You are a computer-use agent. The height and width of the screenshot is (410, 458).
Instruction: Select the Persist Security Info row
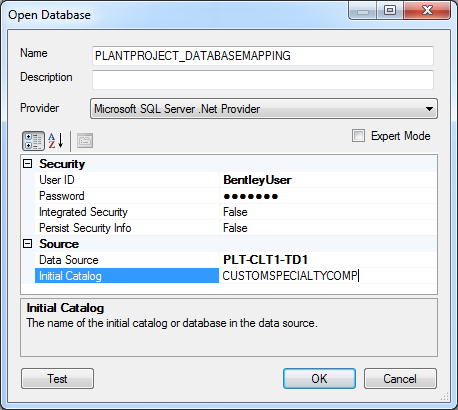tap(236, 228)
